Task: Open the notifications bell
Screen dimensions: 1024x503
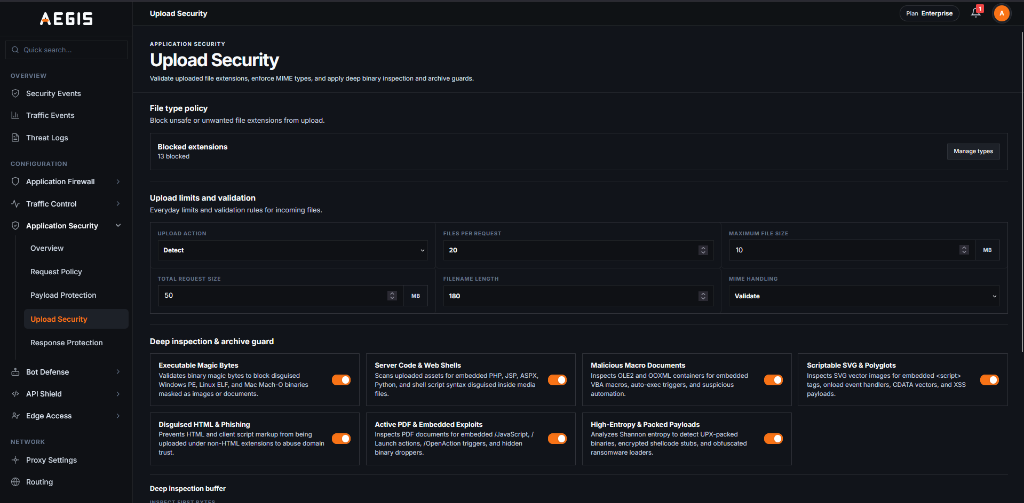Action: (x=976, y=13)
